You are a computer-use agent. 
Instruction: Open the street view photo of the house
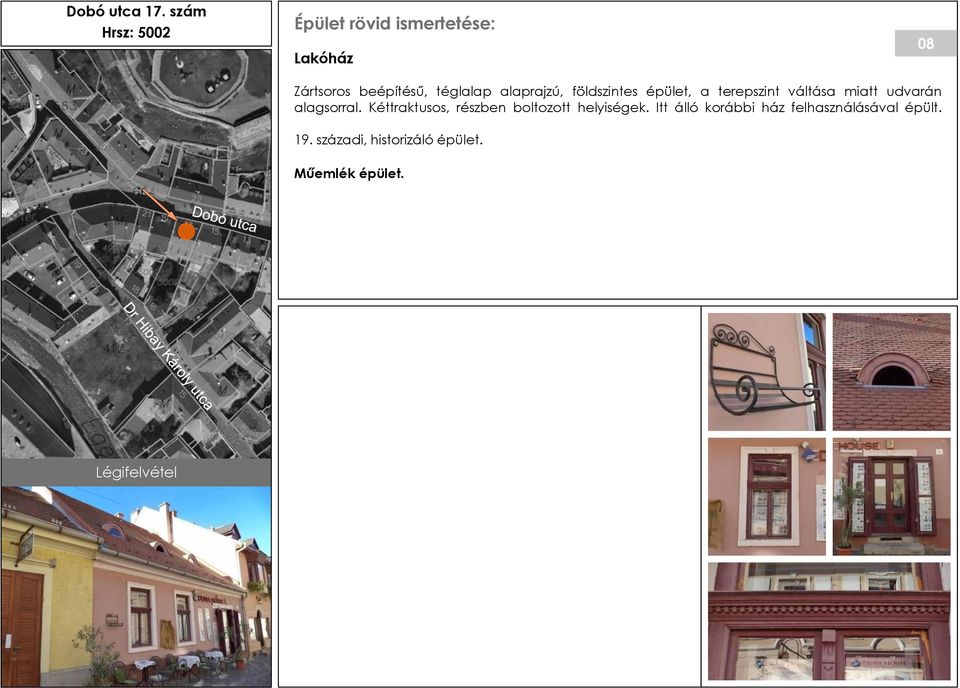(x=136, y=586)
